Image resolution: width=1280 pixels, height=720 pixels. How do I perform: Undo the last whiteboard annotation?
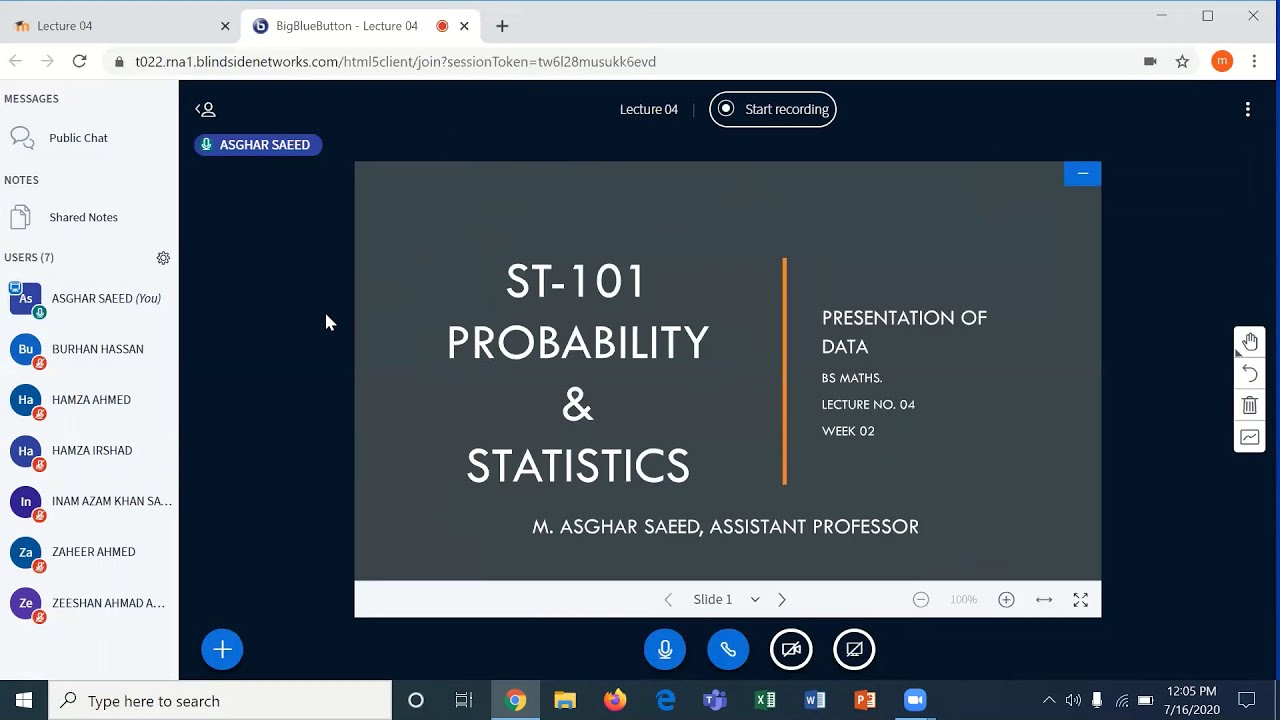click(1249, 374)
